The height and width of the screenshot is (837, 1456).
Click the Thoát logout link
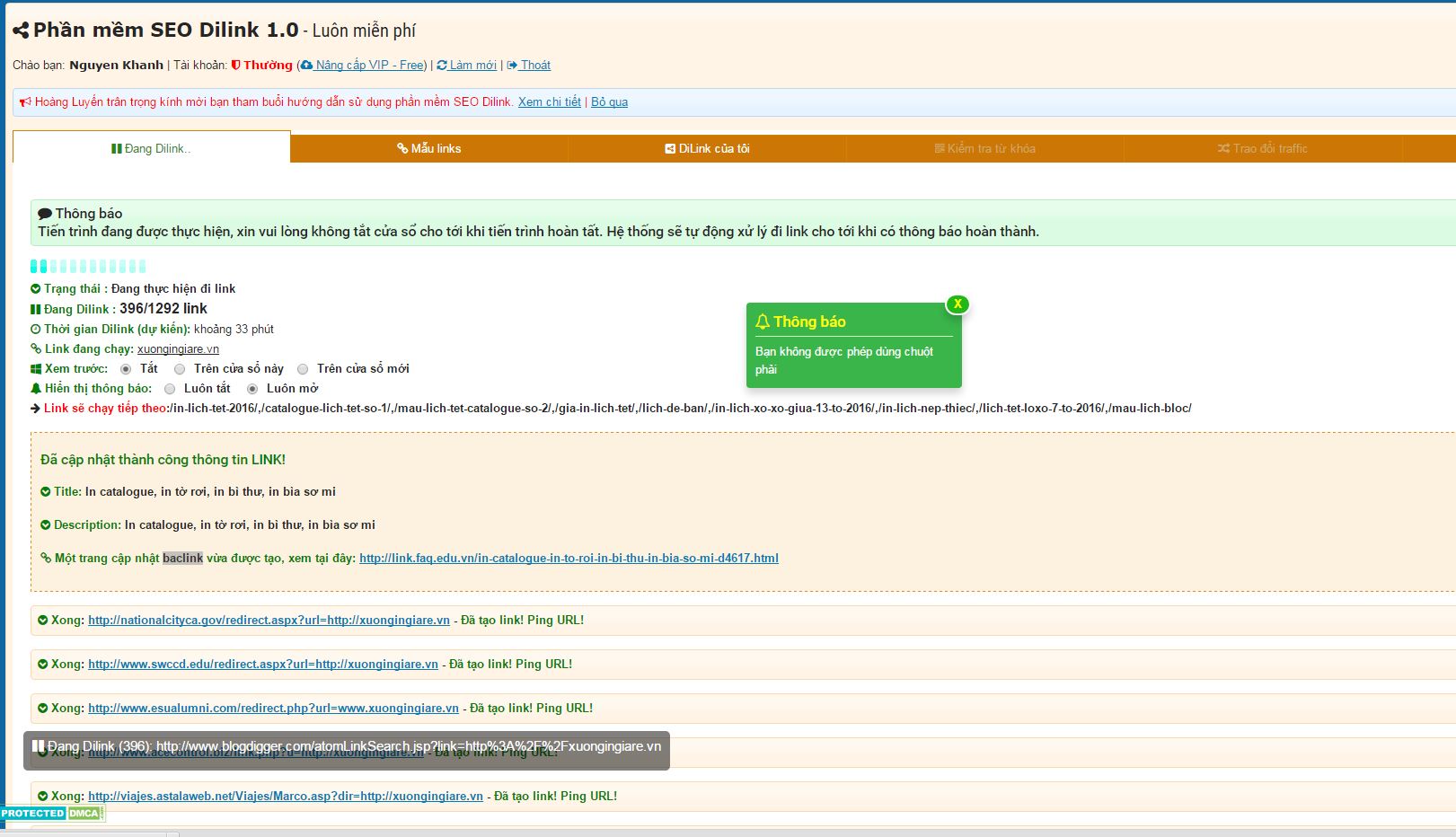click(529, 66)
